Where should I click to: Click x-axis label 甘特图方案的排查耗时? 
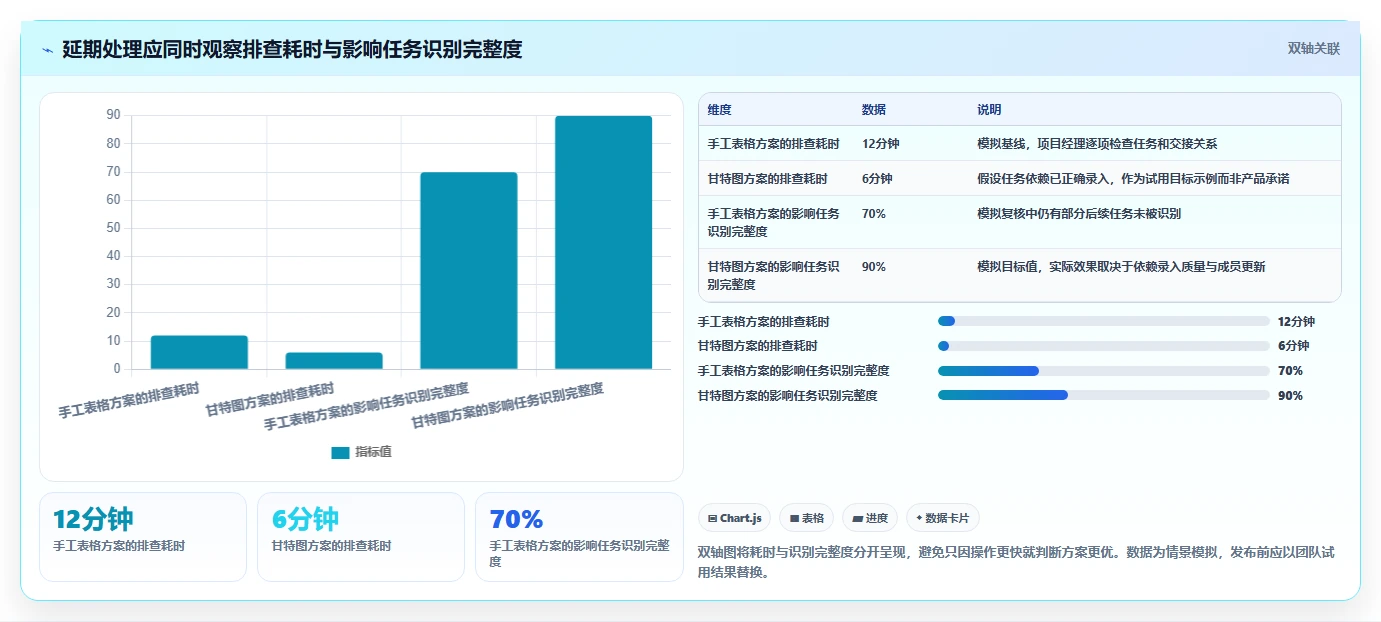coord(270,399)
